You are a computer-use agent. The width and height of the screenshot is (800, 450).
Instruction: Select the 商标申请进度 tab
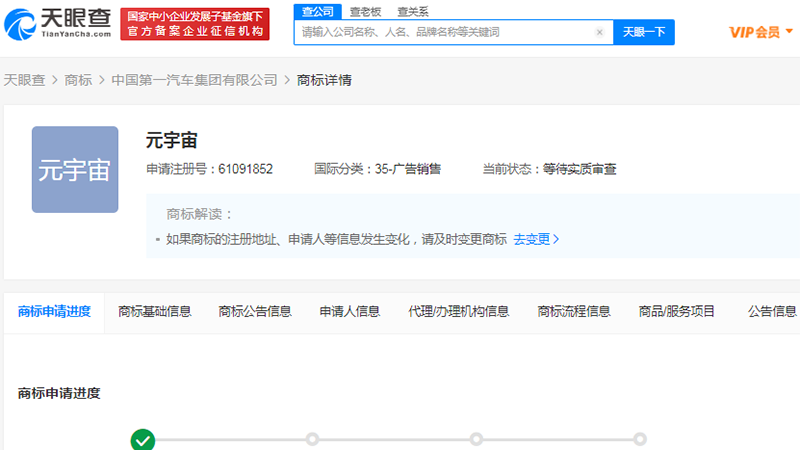point(54,311)
